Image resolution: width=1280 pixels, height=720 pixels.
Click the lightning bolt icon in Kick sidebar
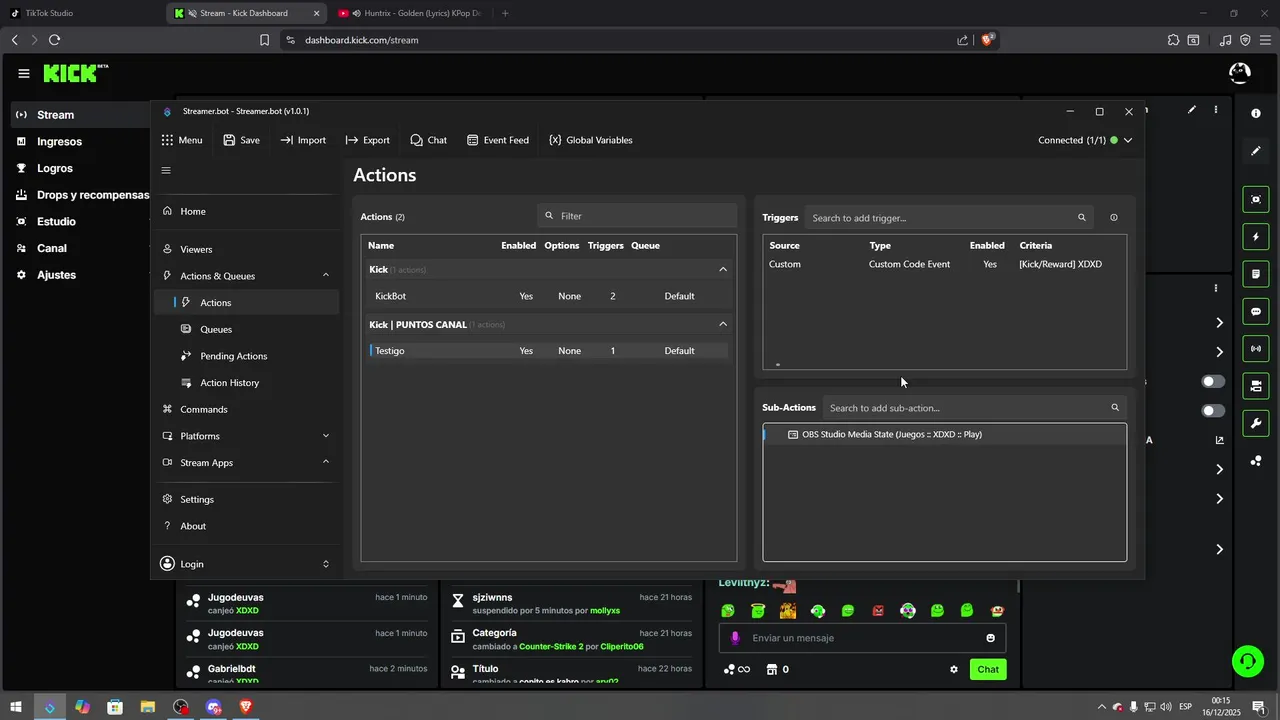pos(1256,237)
